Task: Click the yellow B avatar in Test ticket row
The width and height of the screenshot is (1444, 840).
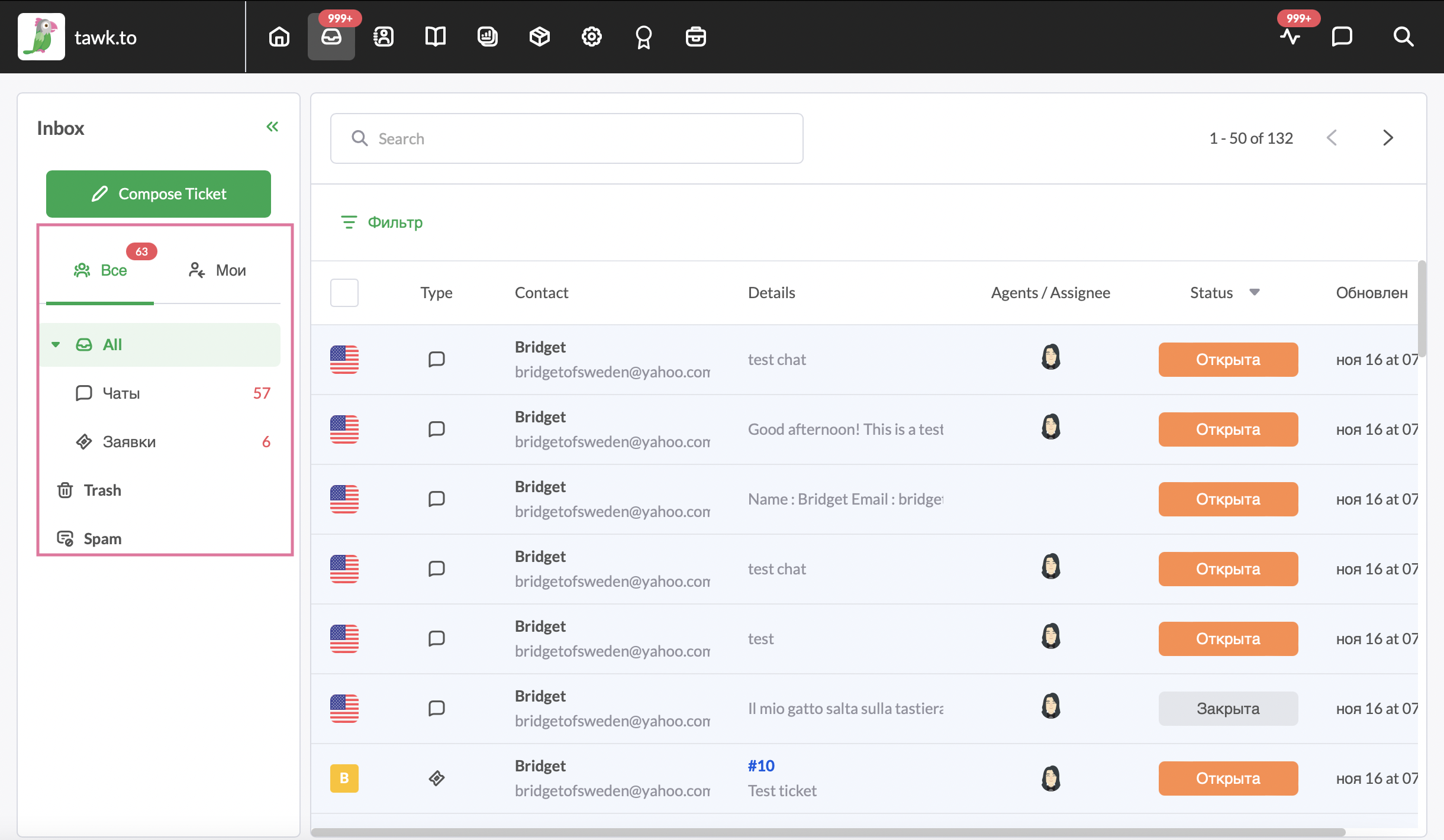Action: pyautogui.click(x=344, y=778)
